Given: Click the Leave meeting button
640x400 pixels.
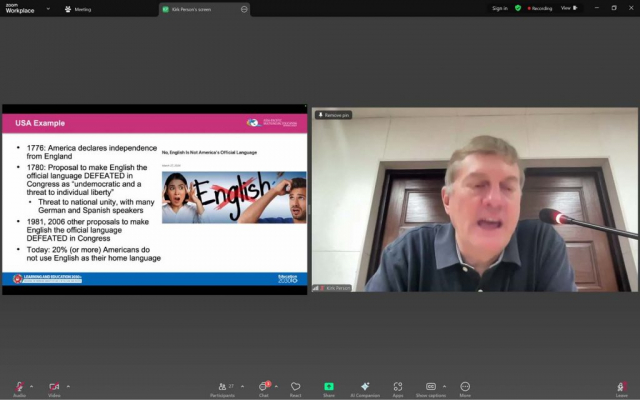Looking at the screenshot, I should (622, 386).
